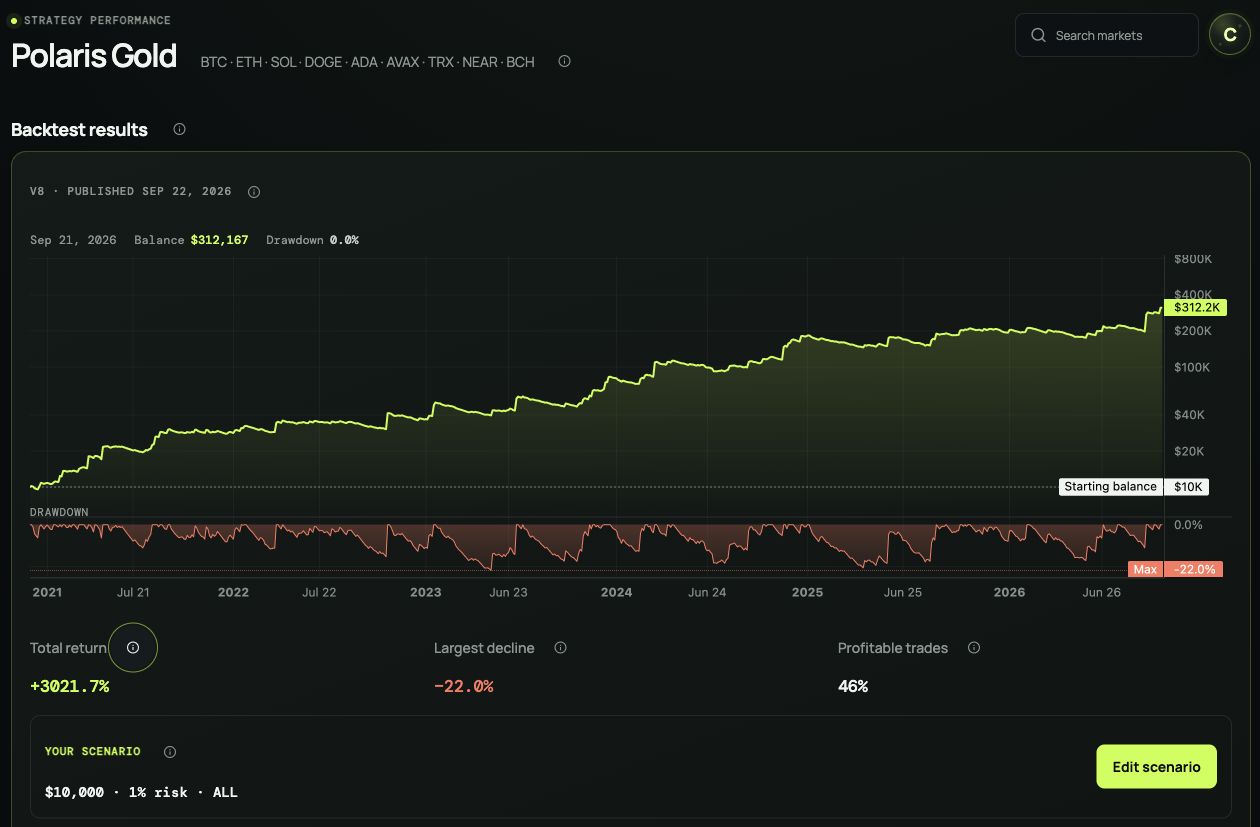Image resolution: width=1260 pixels, height=827 pixels.
Task: Click the 2025 label on the time axis
Action: point(807,592)
